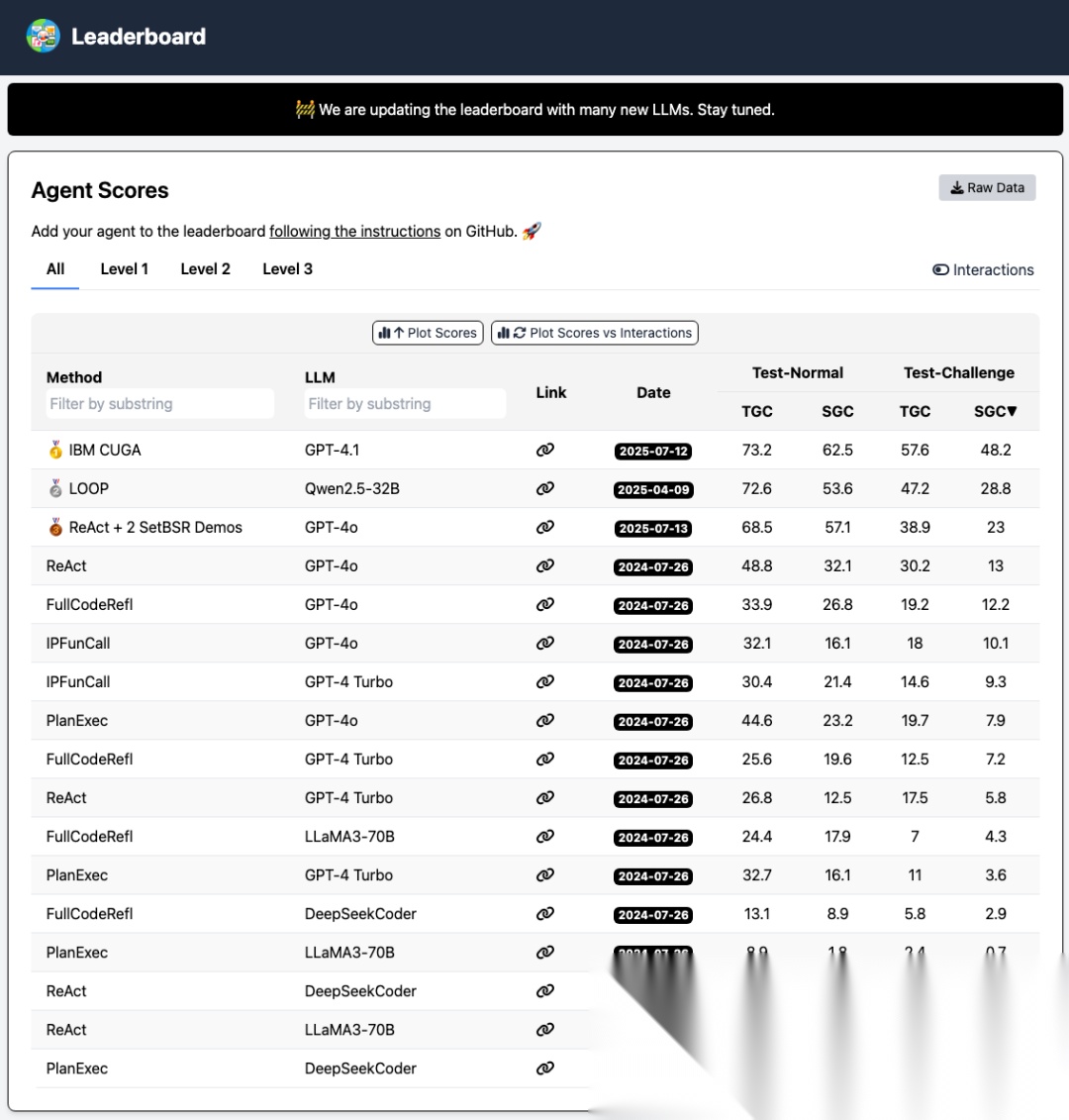Open link icon for FullCodeRefl GPT-4o row
This screenshot has width=1069, height=1120.
tap(544, 604)
